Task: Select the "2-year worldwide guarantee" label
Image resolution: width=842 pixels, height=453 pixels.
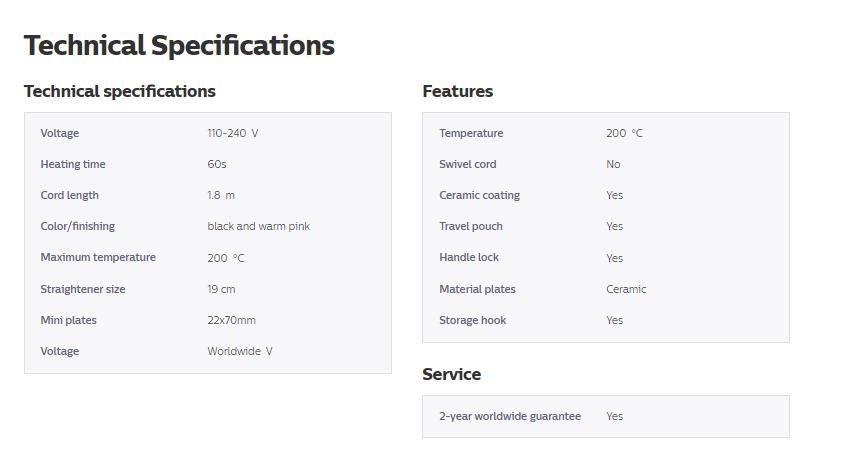Action: 510,416
